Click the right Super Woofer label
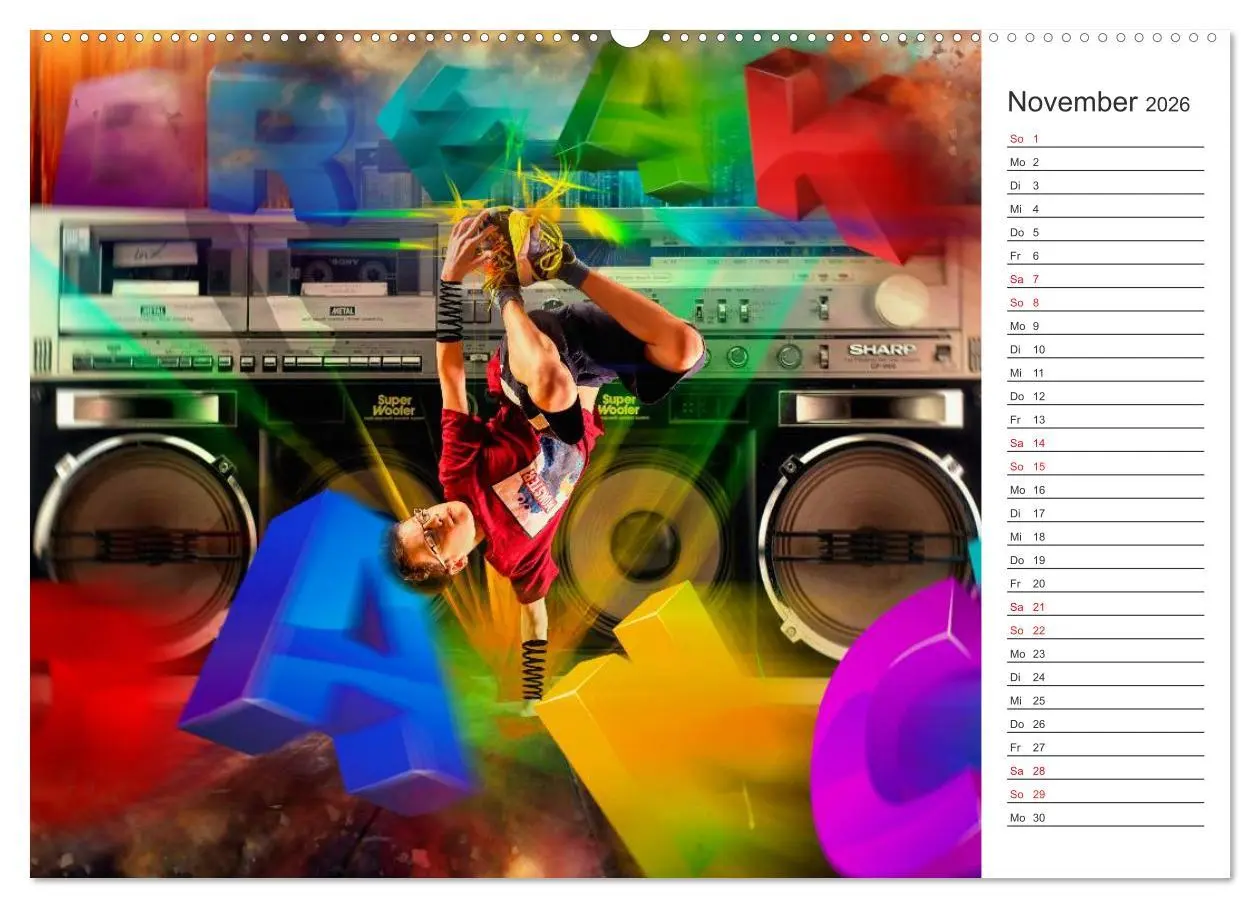 click(618, 406)
